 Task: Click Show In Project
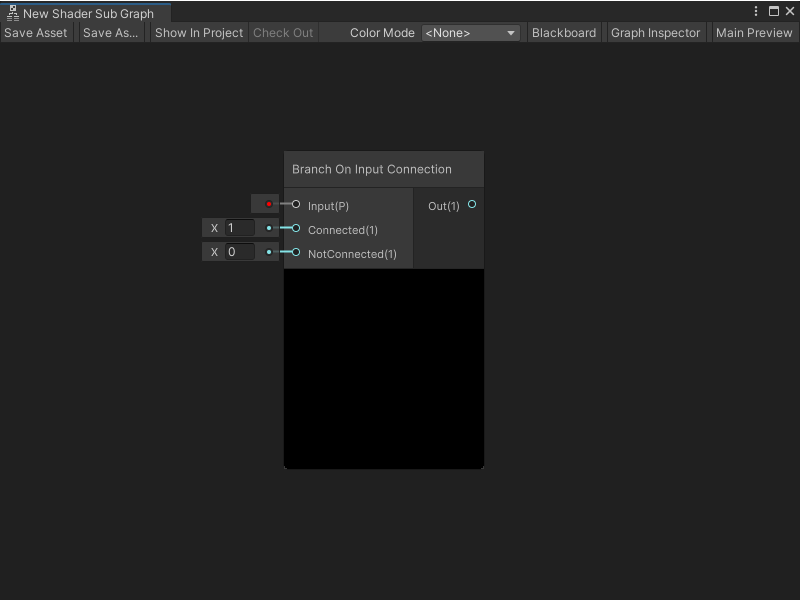pyautogui.click(x=198, y=32)
